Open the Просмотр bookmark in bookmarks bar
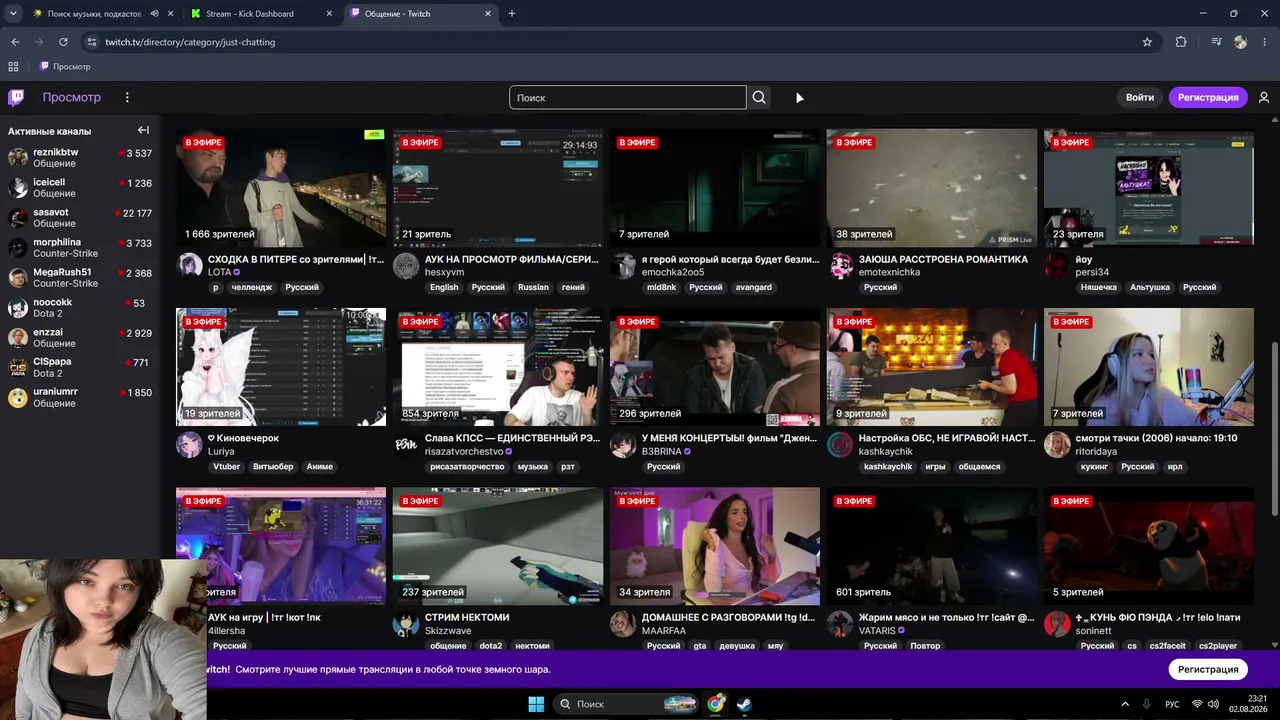 click(65, 67)
